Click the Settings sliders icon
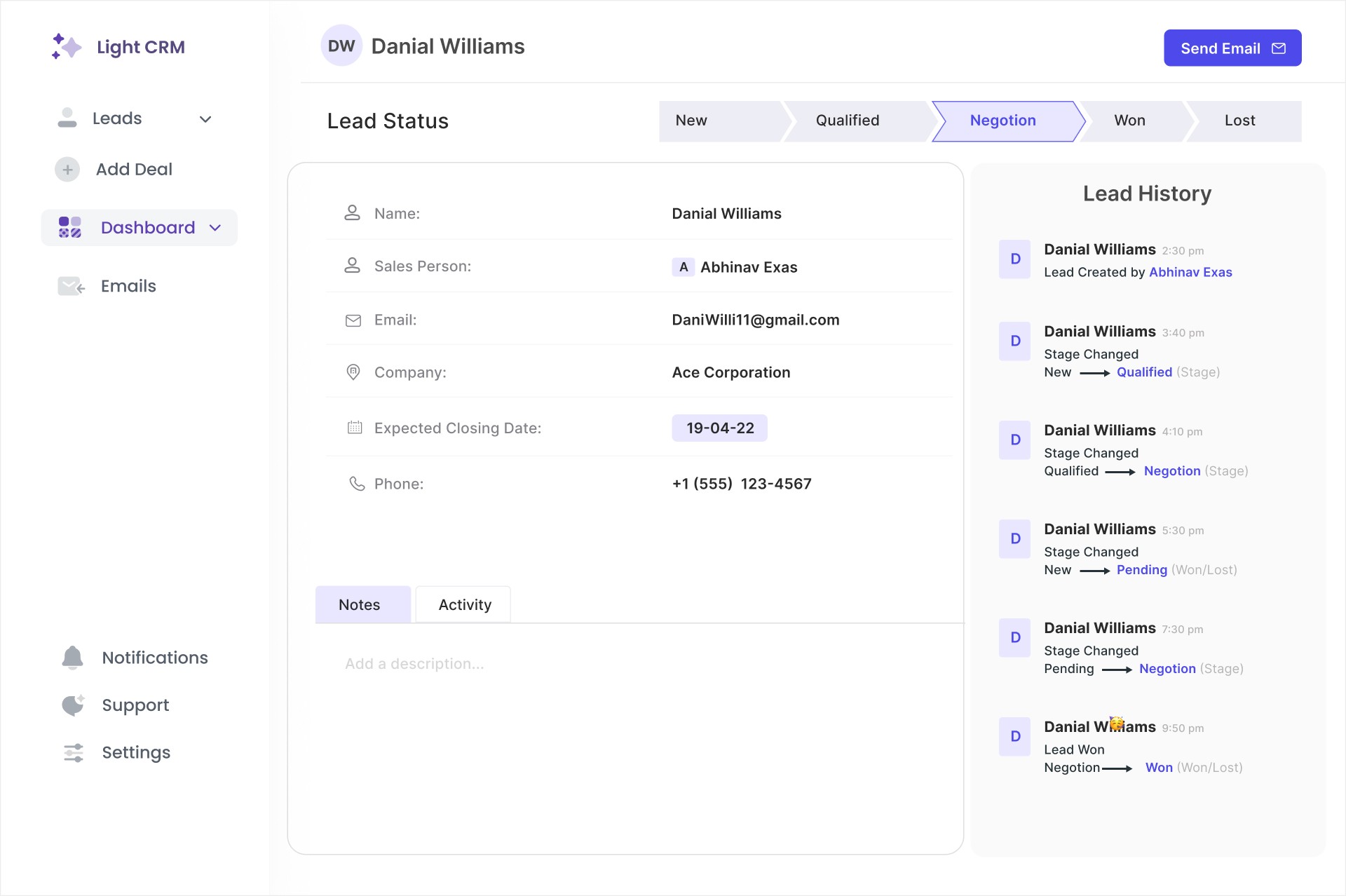The height and width of the screenshot is (896, 1346). click(x=73, y=752)
